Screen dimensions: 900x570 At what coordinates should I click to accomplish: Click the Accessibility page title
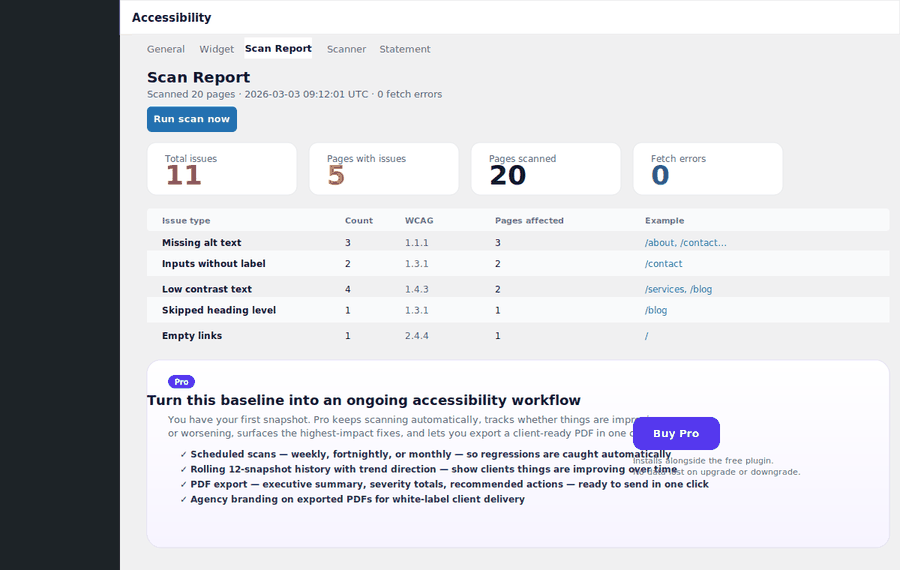pos(172,18)
